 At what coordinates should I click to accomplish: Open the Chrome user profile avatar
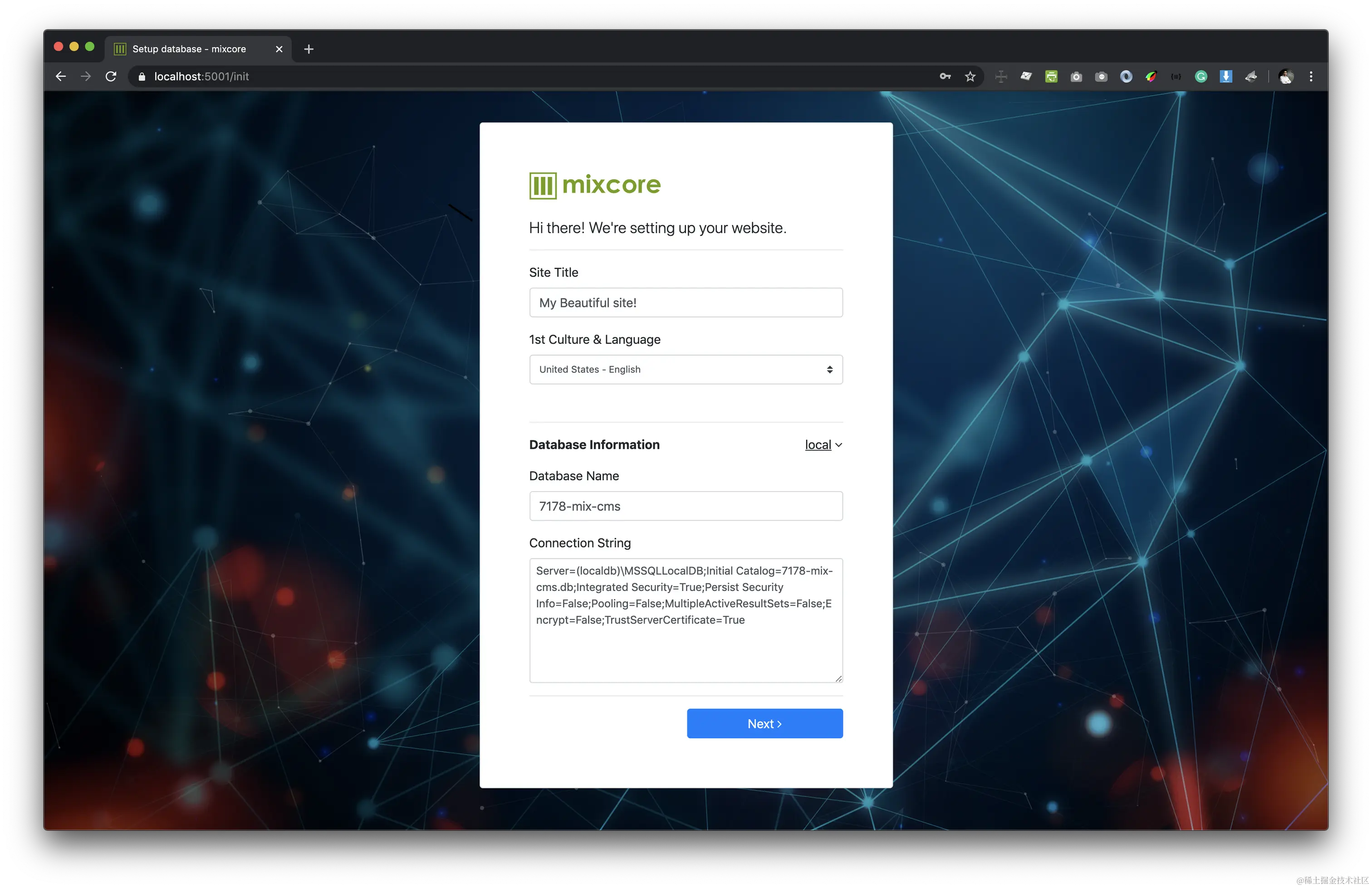tap(1285, 76)
